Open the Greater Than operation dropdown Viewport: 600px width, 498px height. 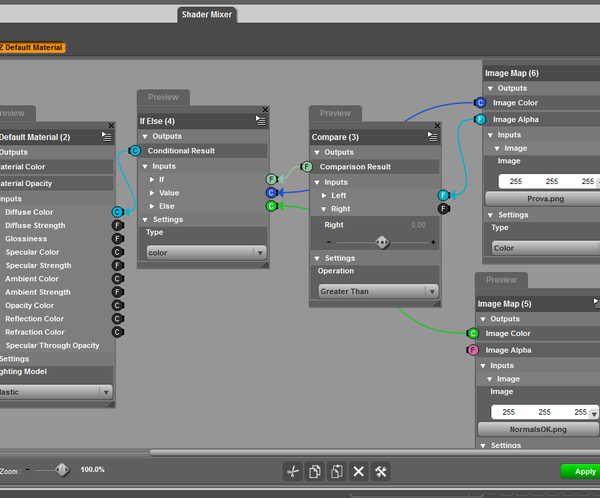pos(378,291)
